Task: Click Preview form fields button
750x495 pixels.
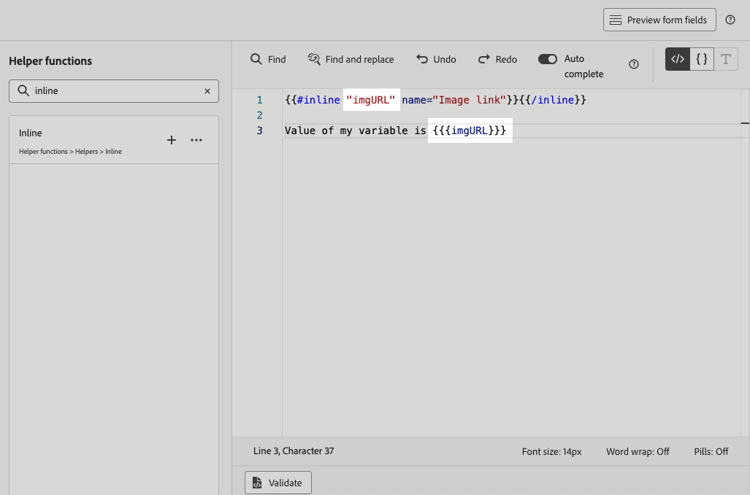Action: pyautogui.click(x=660, y=20)
